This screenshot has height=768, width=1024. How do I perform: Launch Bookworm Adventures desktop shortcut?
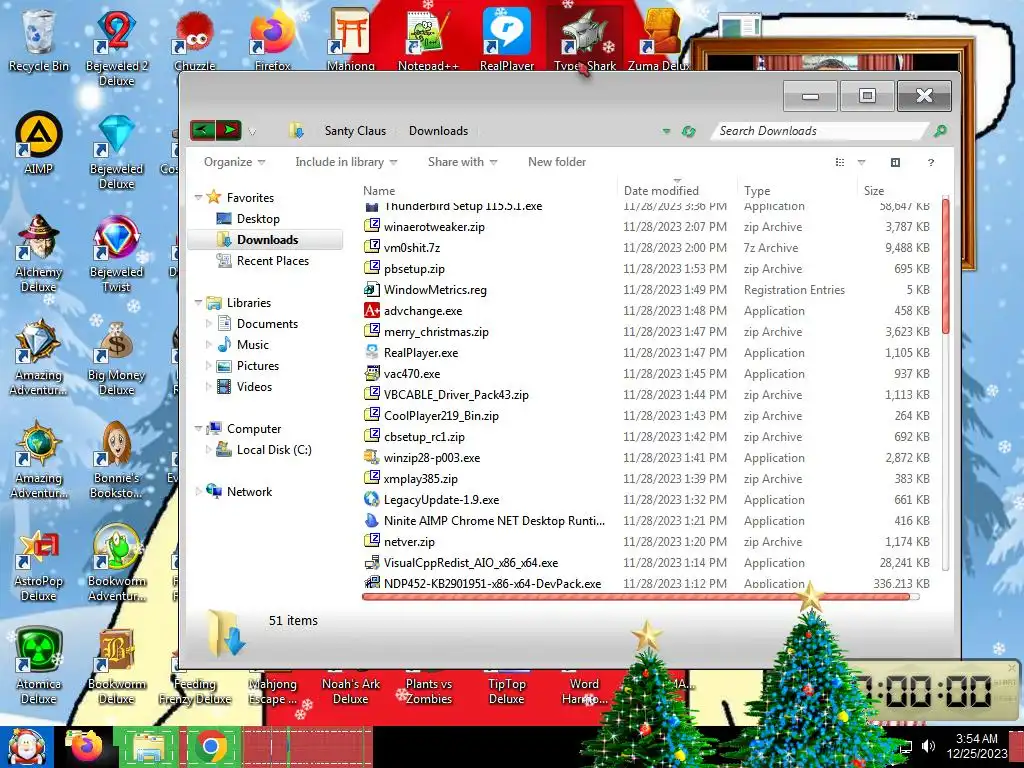click(x=116, y=563)
